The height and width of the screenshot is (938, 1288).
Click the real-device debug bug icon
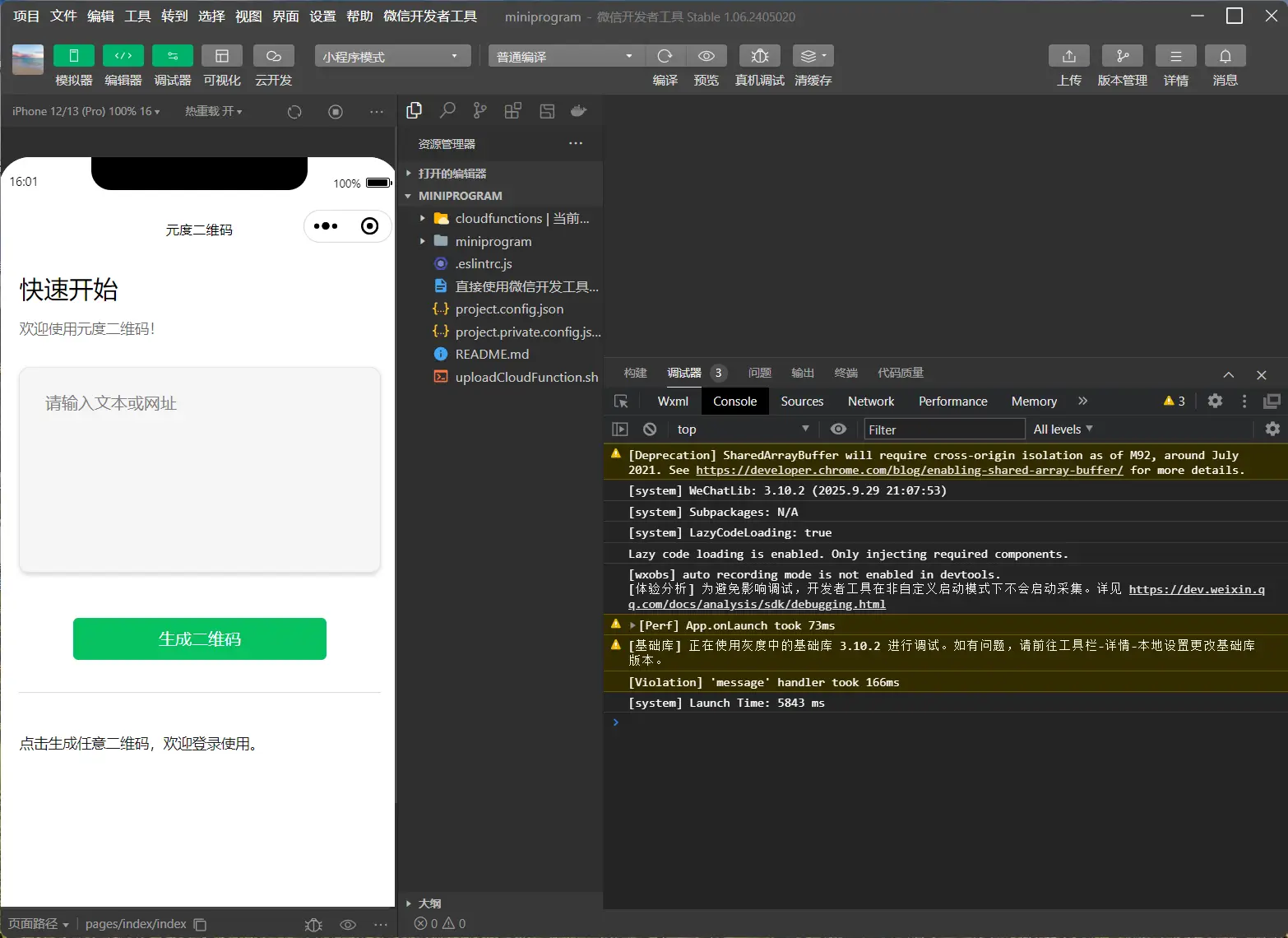coord(759,56)
